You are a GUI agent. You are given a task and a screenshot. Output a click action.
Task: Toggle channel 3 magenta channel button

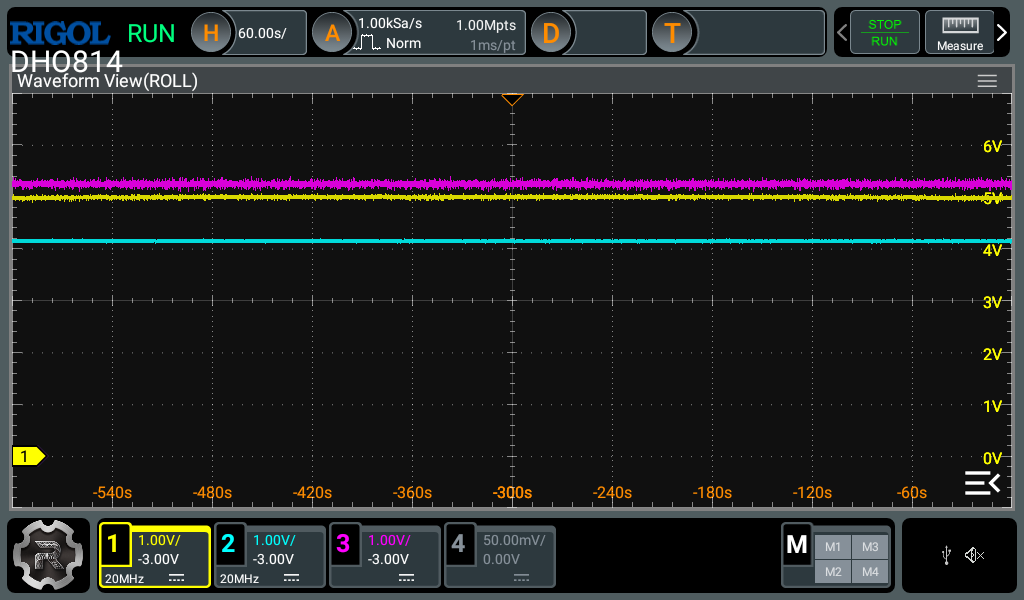[344, 545]
